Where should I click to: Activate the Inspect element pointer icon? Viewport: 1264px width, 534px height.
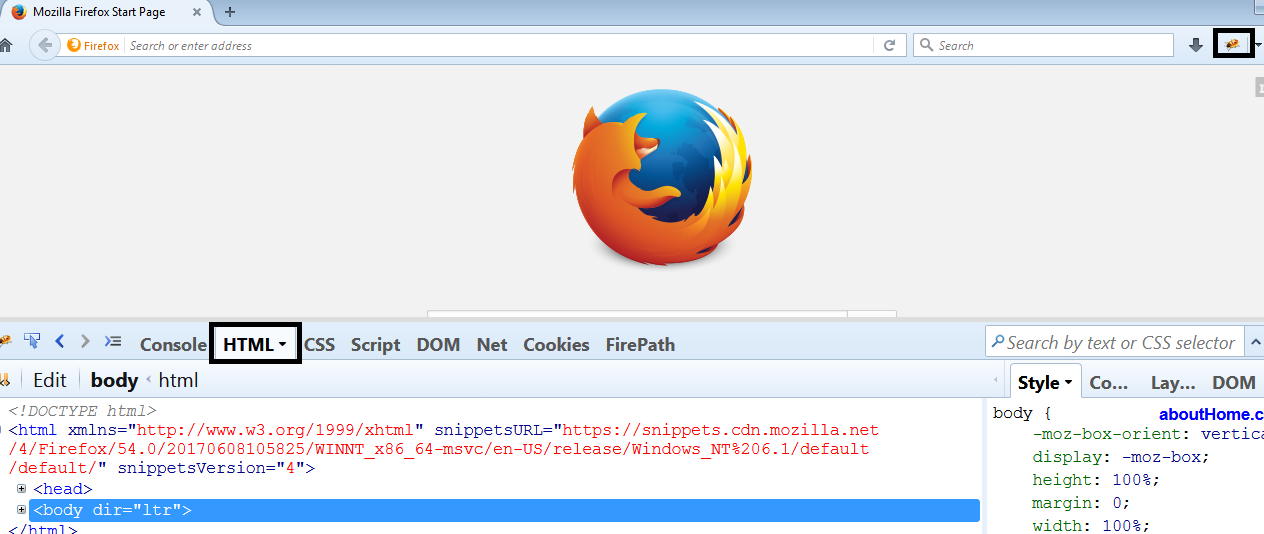31,341
